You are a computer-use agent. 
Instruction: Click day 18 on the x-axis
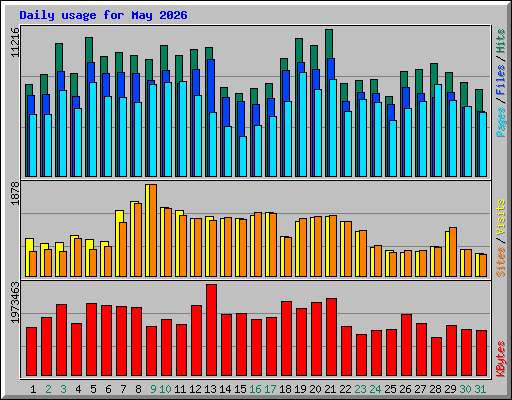285,389
